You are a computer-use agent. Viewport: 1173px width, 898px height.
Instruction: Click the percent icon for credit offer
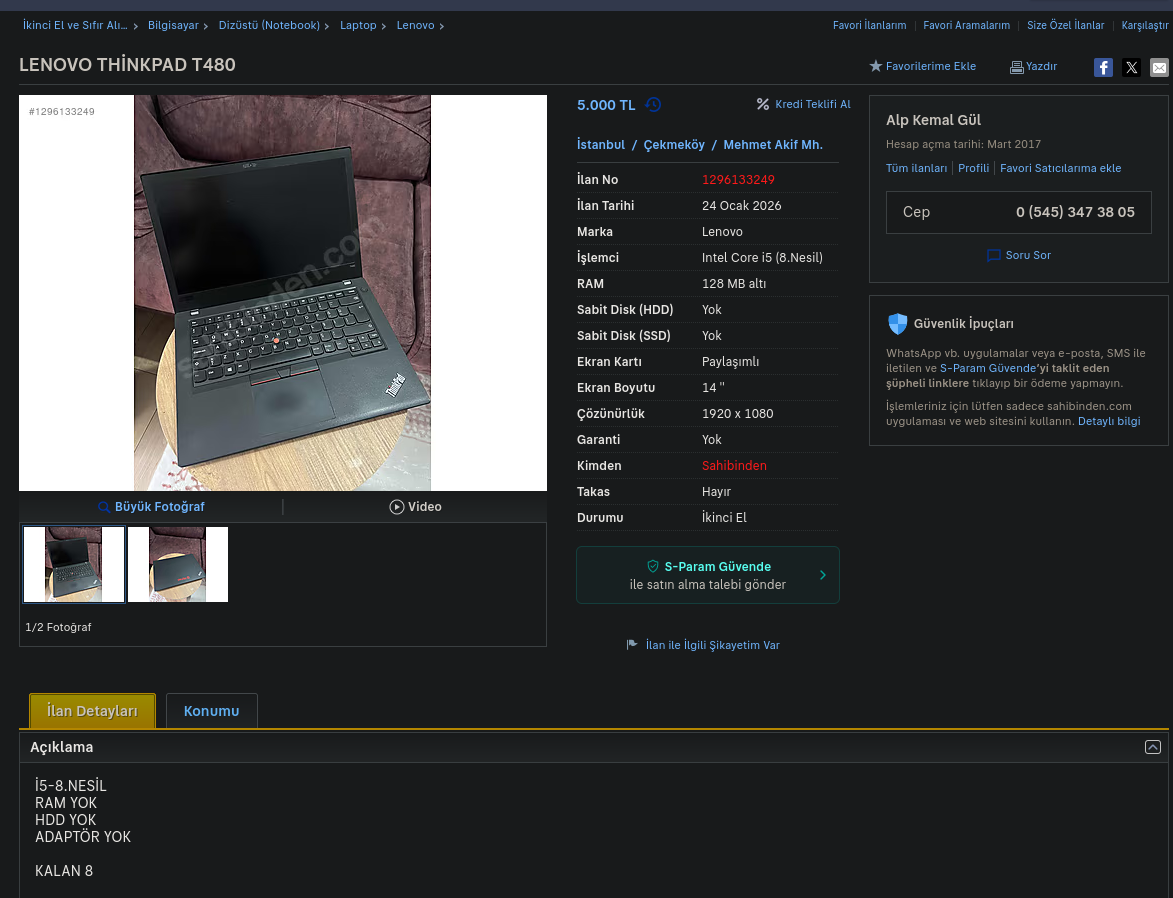pyautogui.click(x=762, y=104)
